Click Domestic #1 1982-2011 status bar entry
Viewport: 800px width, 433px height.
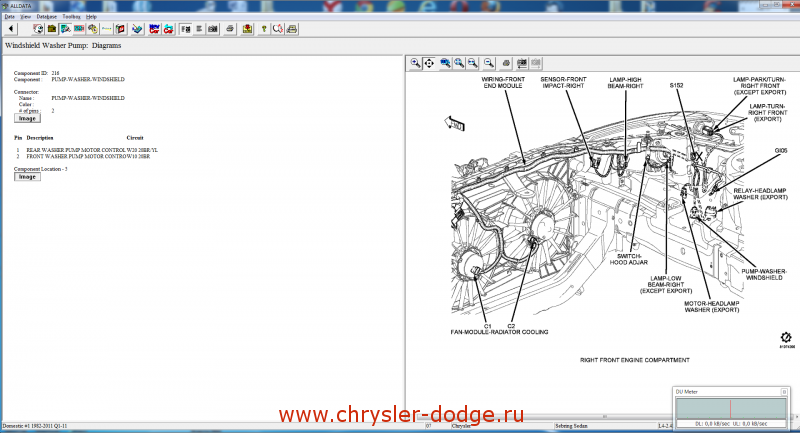(x=35, y=426)
